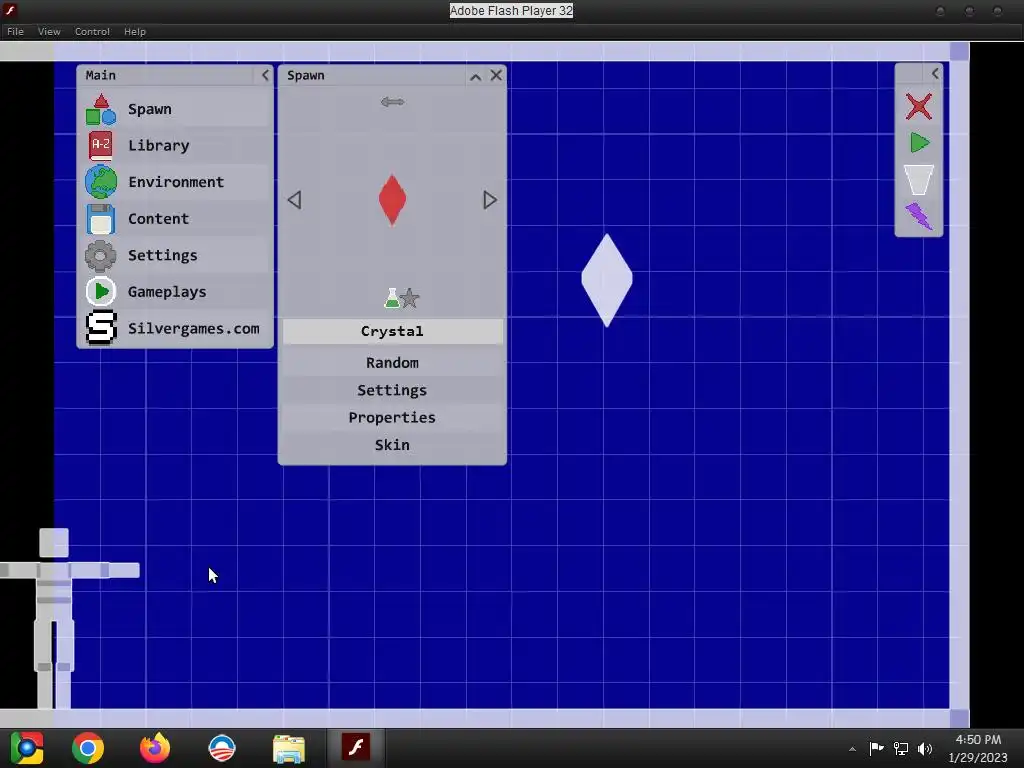Open the View menu

(49, 31)
